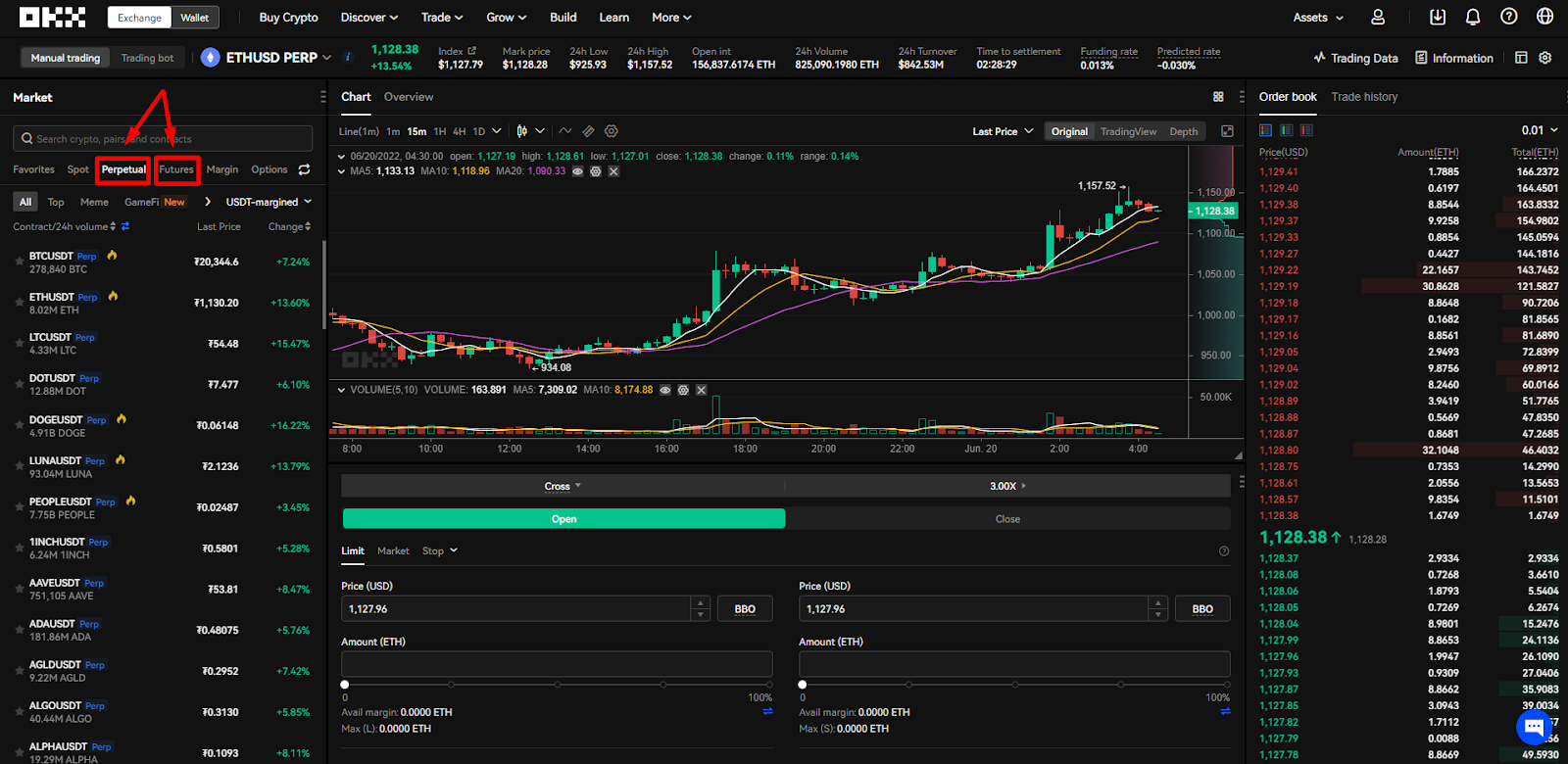This screenshot has width=1568, height=764.
Task: Open the Information panel
Action: click(1454, 58)
